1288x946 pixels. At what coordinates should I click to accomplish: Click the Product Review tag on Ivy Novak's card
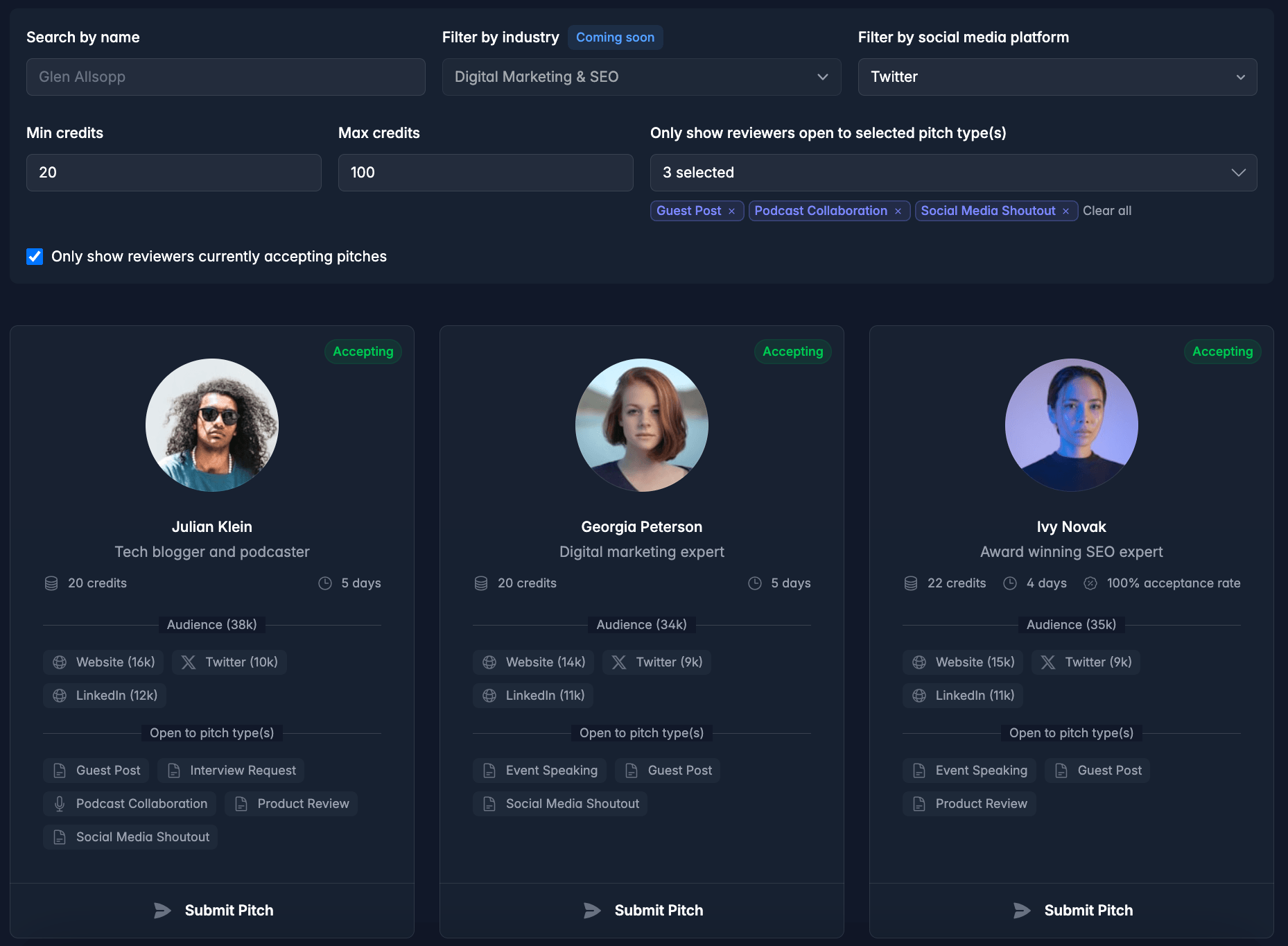[969, 804]
